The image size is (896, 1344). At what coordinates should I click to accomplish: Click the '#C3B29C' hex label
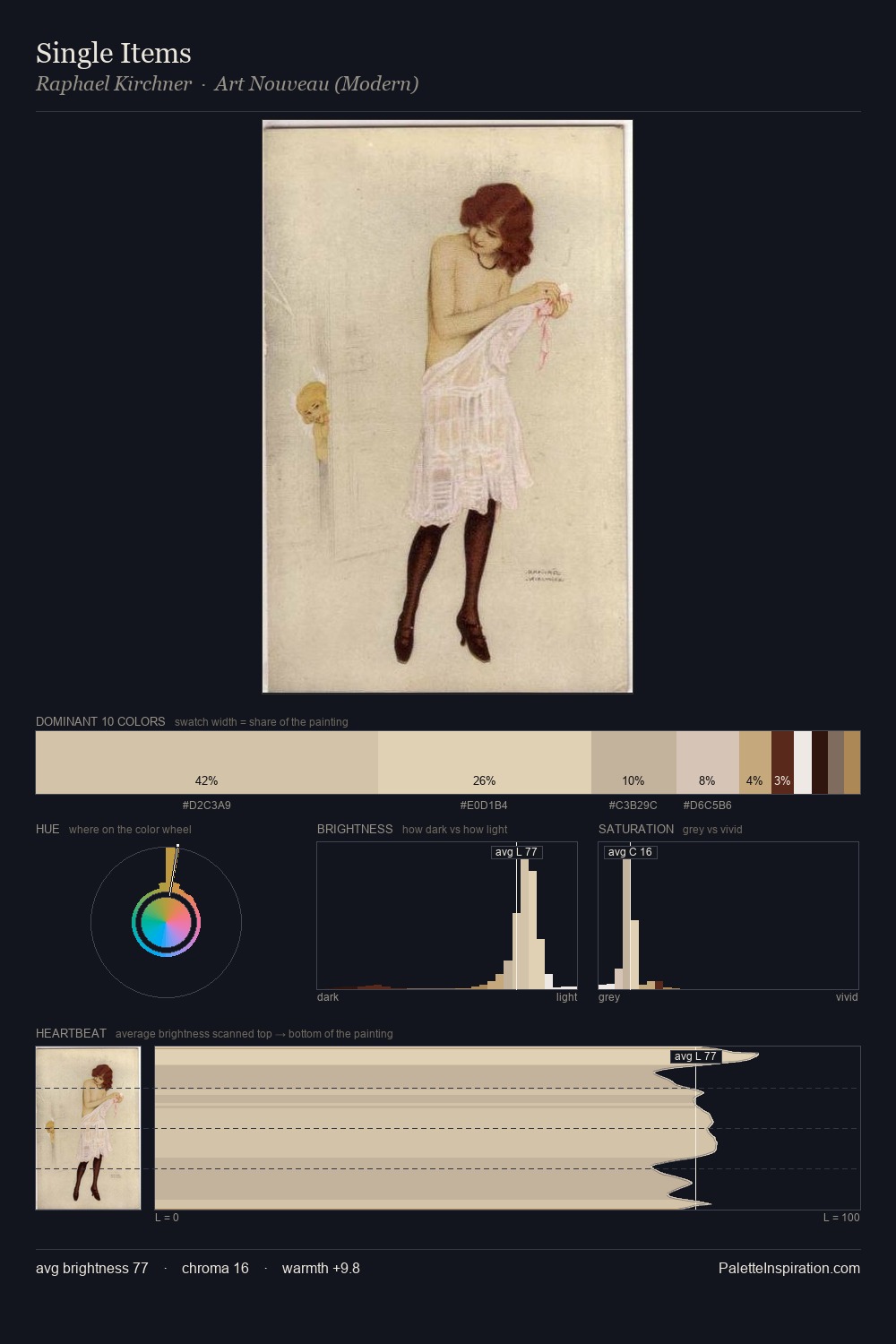tap(633, 806)
